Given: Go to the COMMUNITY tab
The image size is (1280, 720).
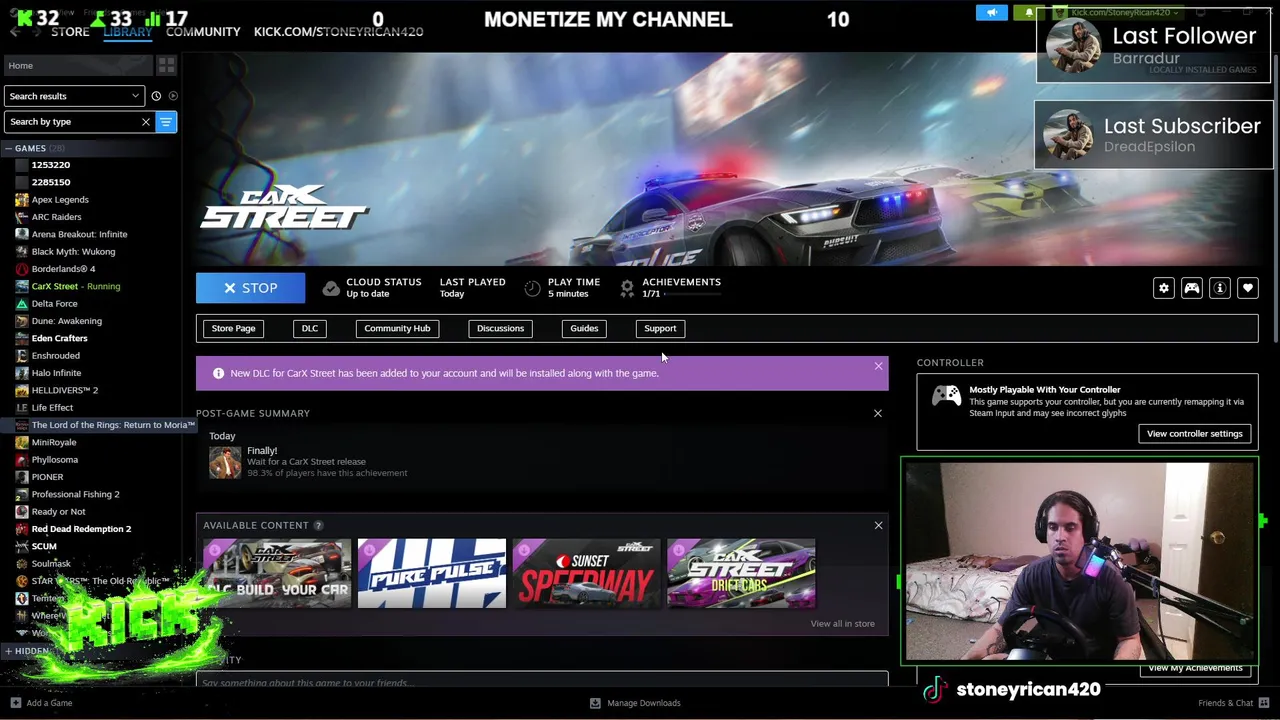Looking at the screenshot, I should coord(203,31).
